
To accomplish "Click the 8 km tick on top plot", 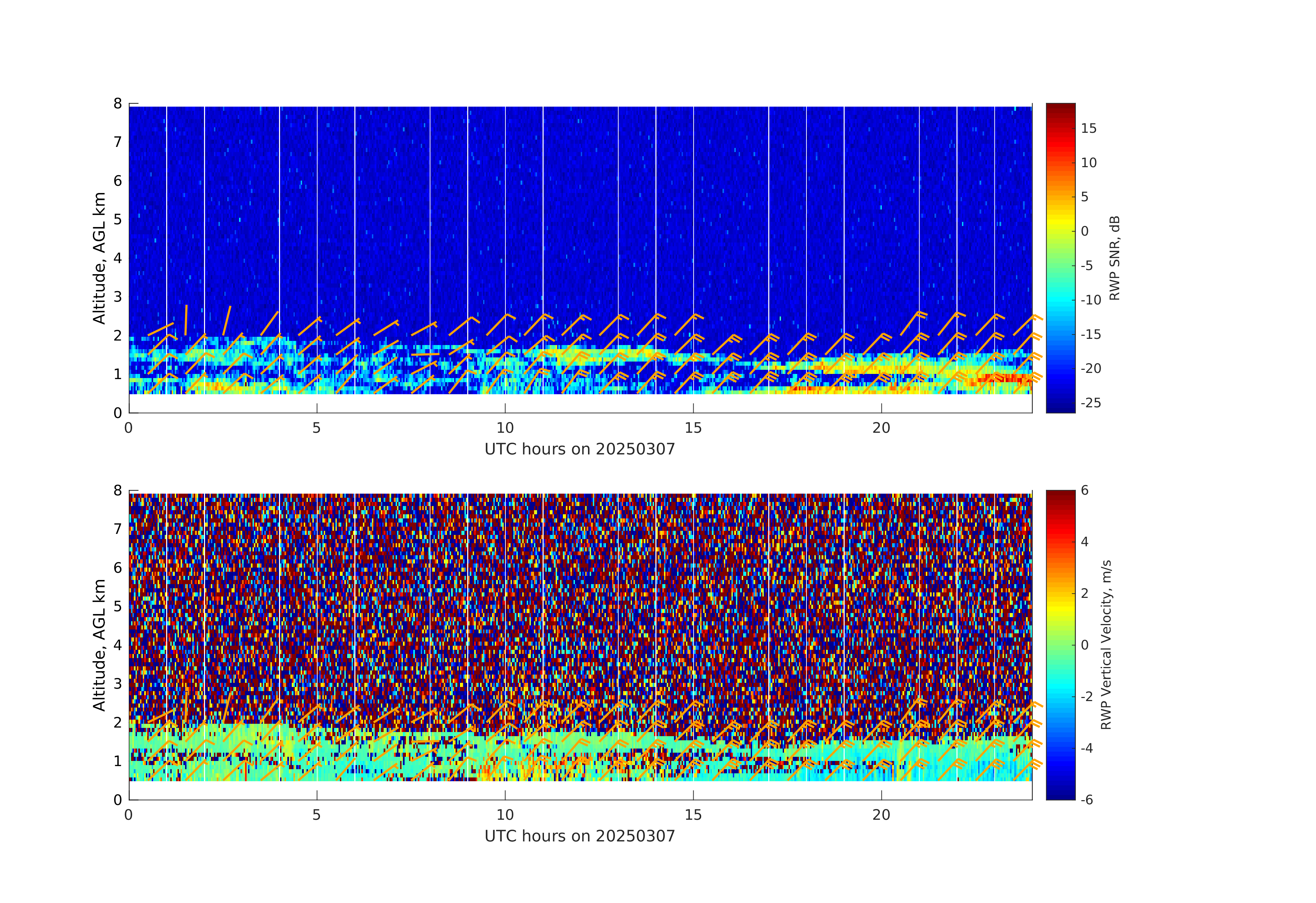I will click(x=118, y=104).
